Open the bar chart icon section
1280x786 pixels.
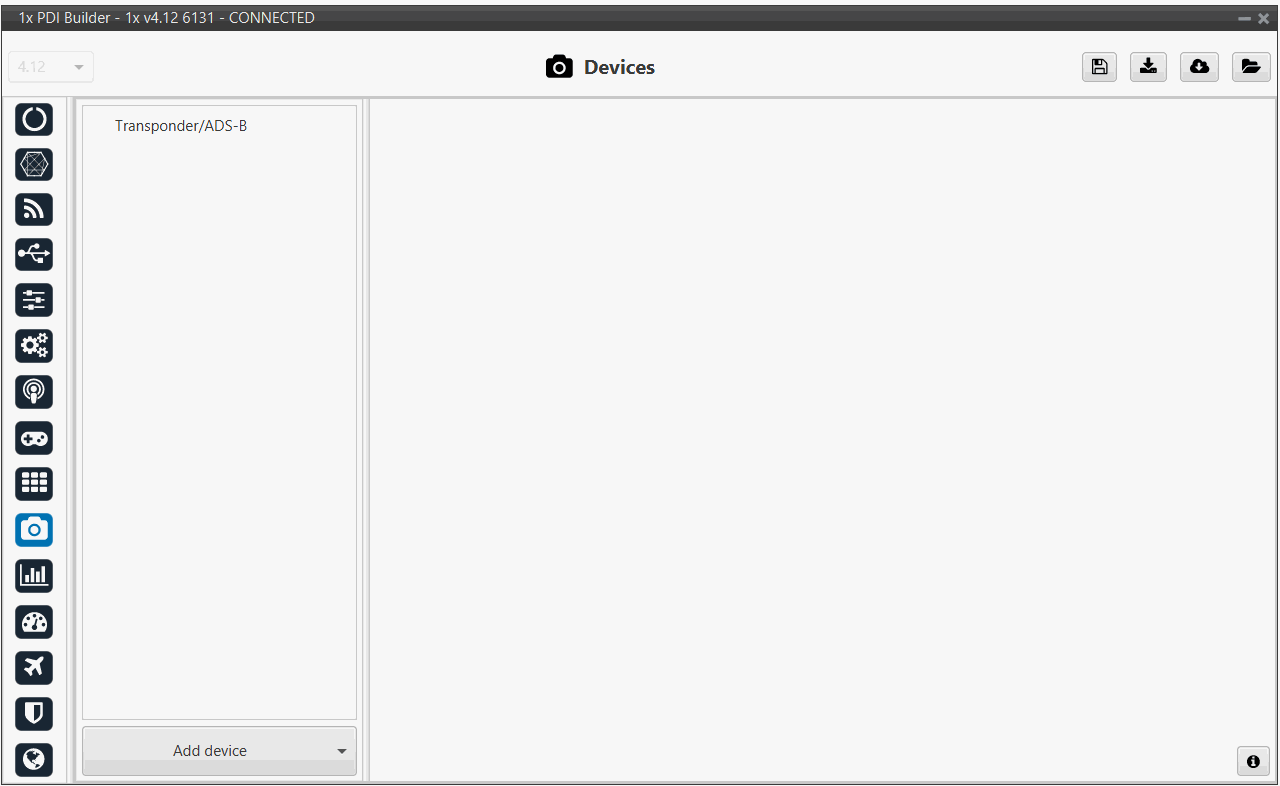[x=34, y=576]
